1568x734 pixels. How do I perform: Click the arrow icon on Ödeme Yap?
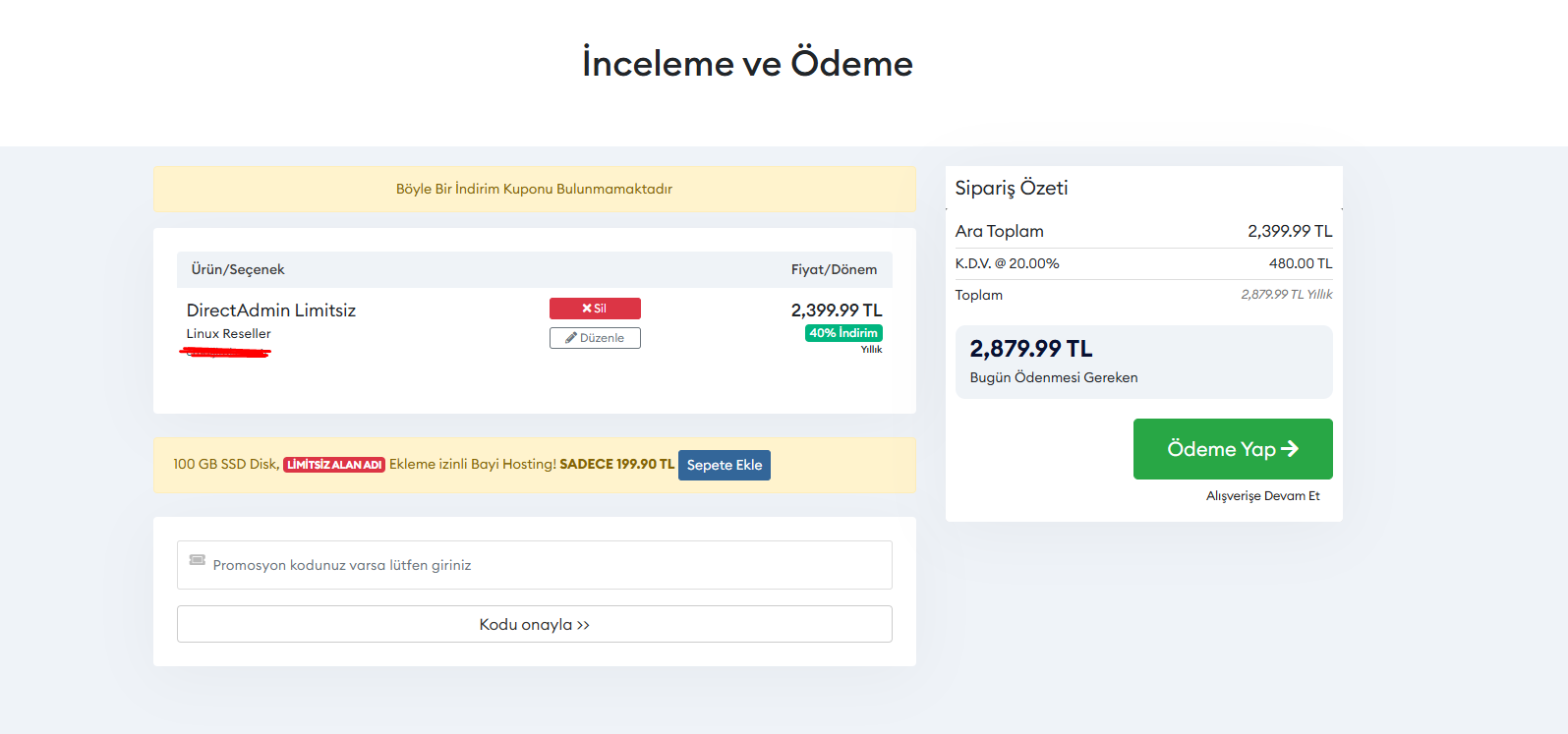pyautogui.click(x=1290, y=449)
